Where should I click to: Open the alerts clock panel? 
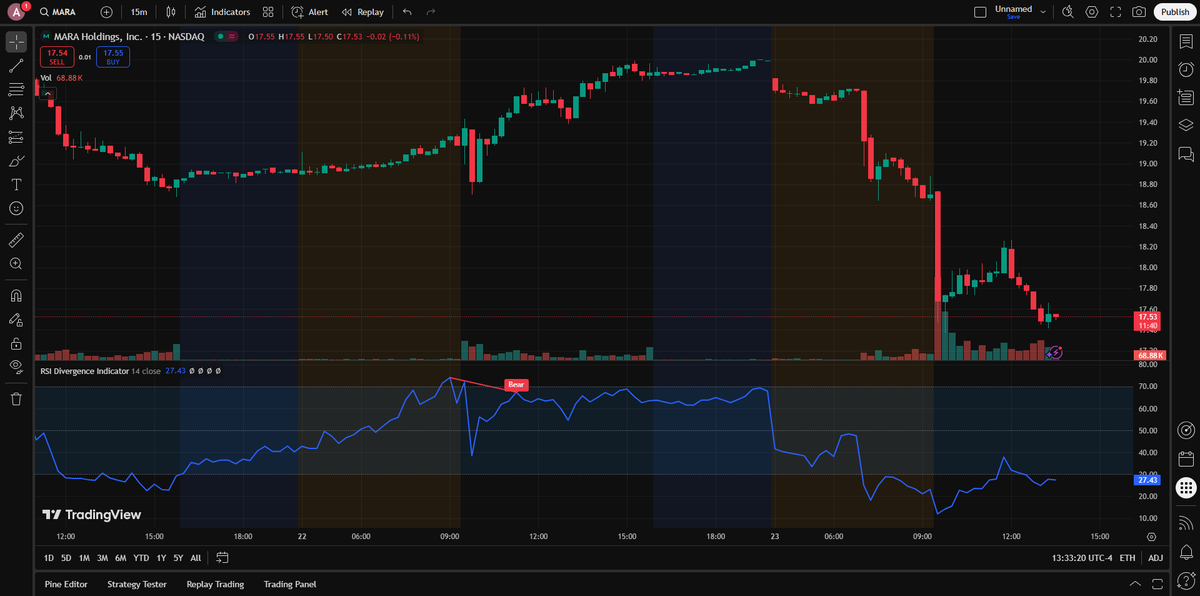(x=1186, y=69)
